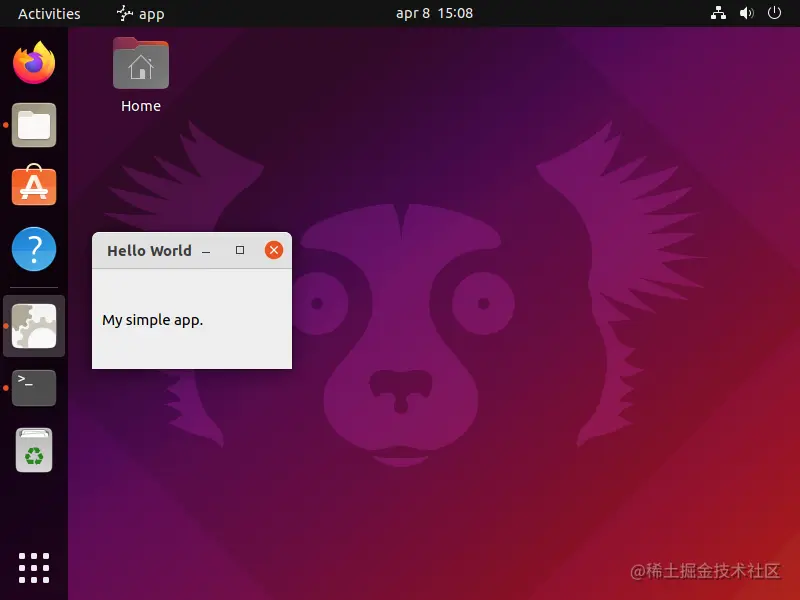Click the My simple app text
This screenshot has height=600, width=800.
coord(152,320)
